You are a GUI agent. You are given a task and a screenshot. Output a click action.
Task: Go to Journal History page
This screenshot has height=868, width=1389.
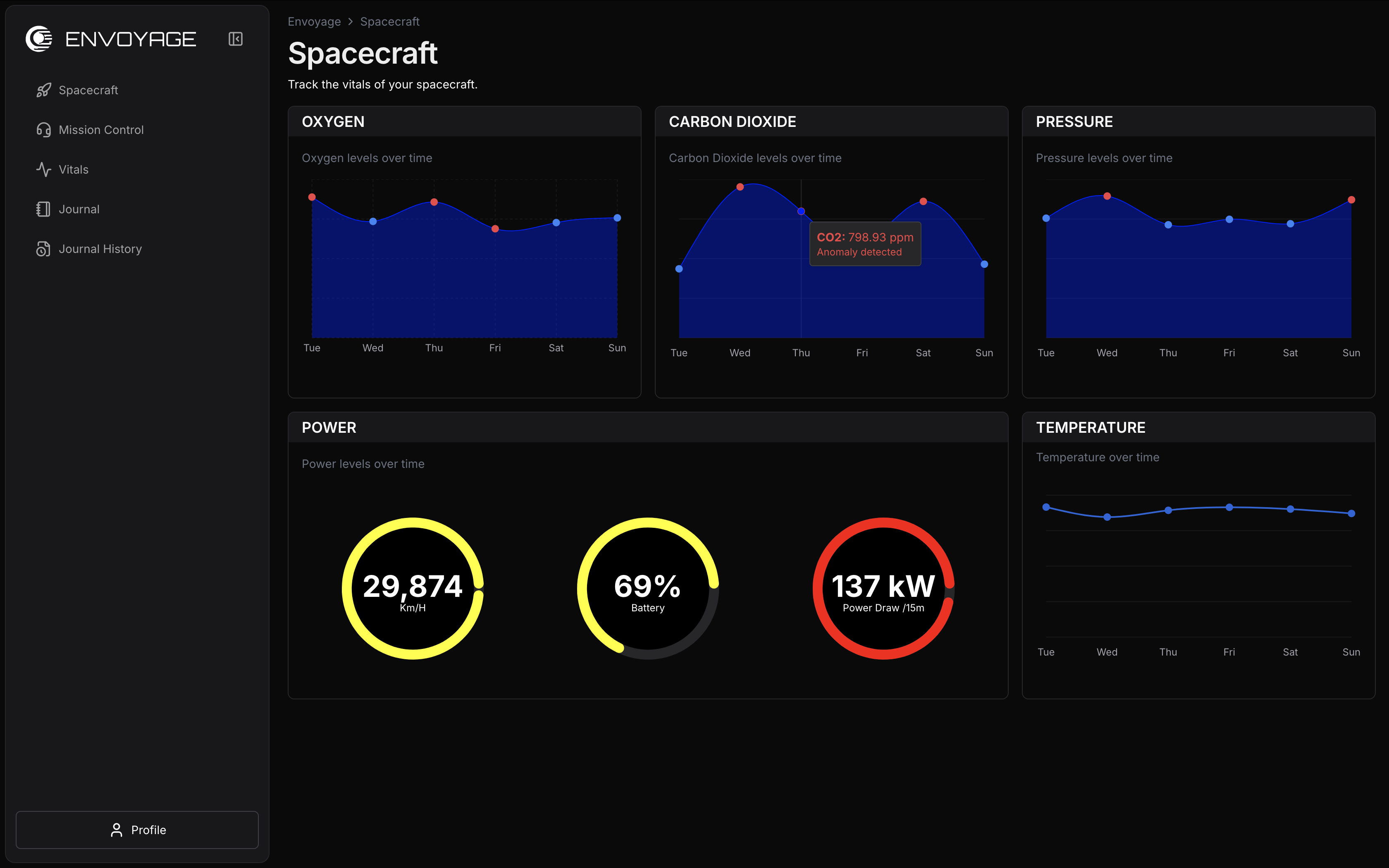100,248
